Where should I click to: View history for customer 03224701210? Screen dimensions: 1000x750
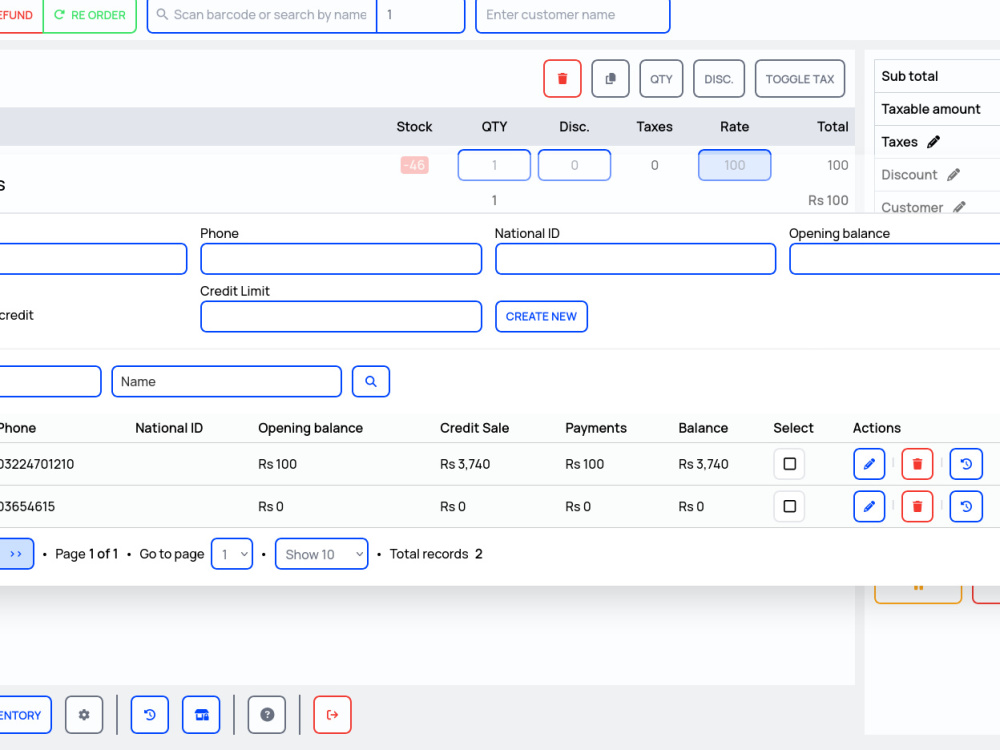966,464
